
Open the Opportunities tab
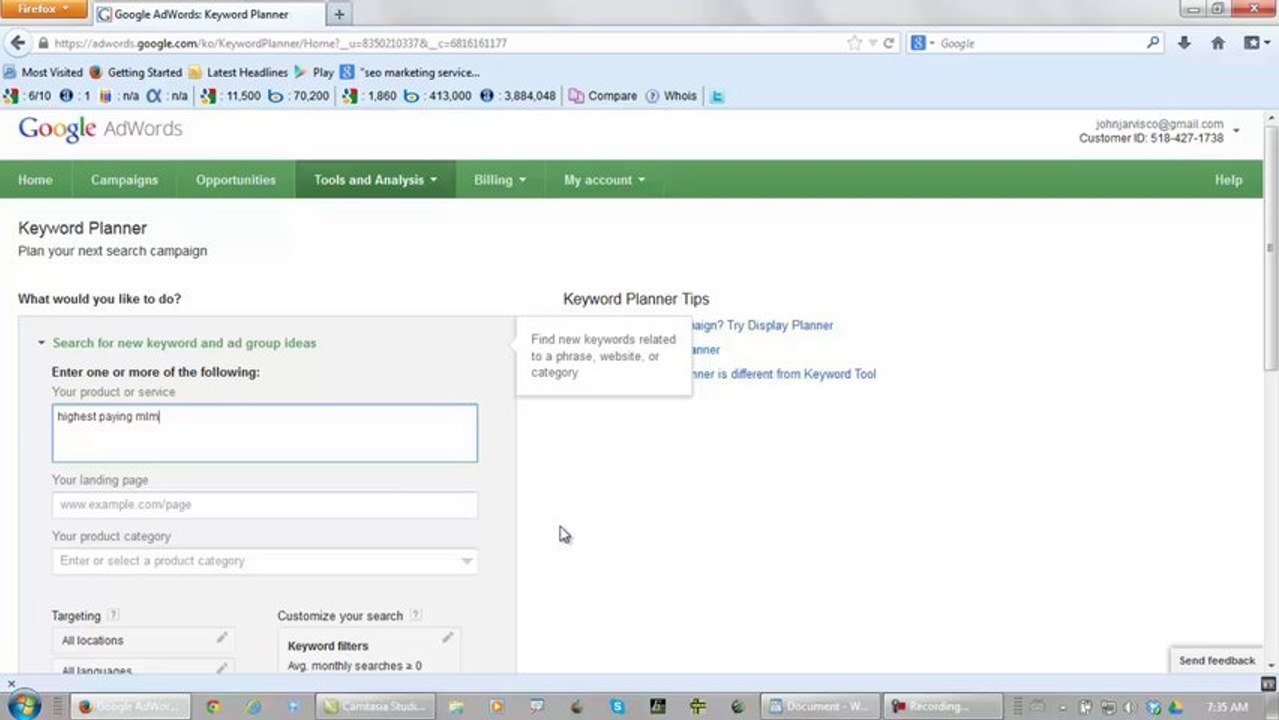click(x=236, y=180)
